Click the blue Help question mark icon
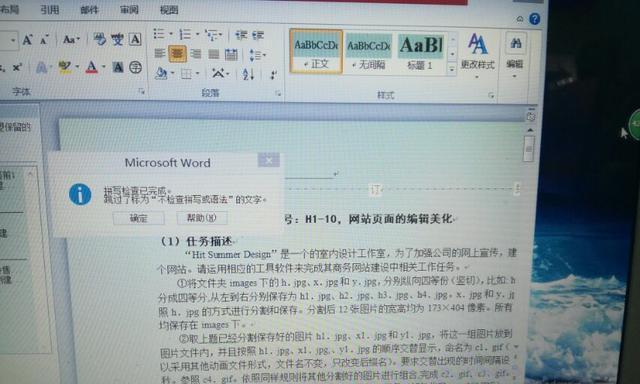The width and height of the screenshot is (640, 384). (534, 19)
